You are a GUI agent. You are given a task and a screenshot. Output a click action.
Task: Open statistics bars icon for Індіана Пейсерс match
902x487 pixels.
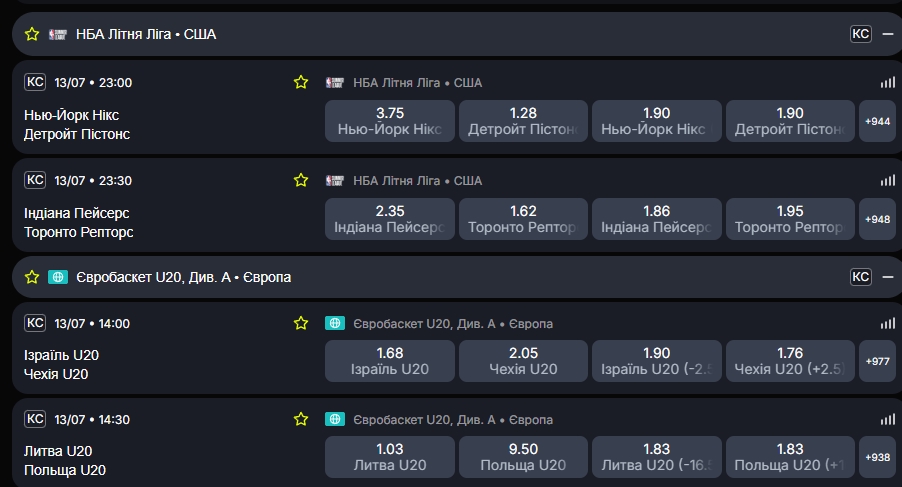pos(888,181)
